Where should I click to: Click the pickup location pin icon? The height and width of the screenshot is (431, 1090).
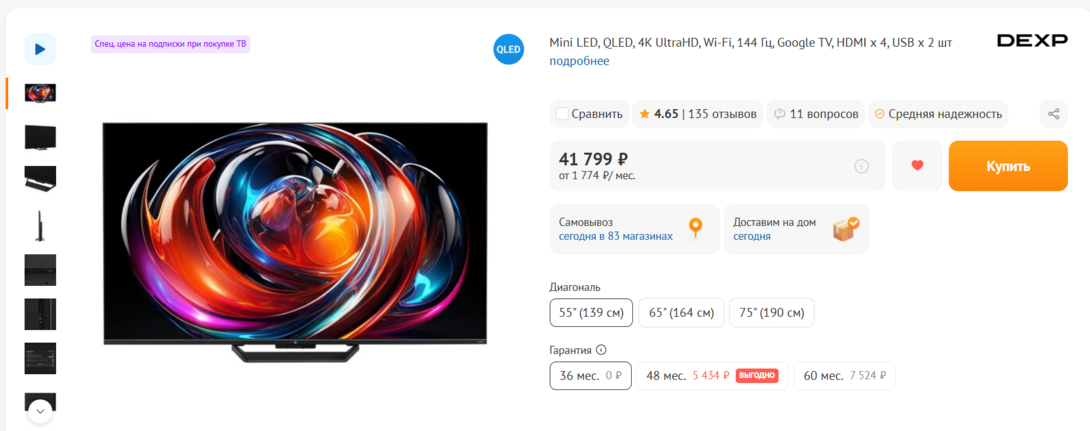695,228
